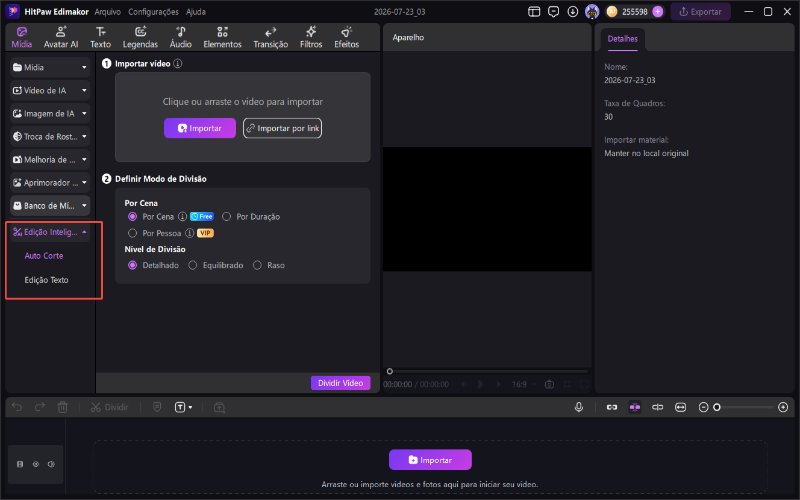Open the Legendas subtitles tab
Screen dimensions: 800x500
point(140,37)
